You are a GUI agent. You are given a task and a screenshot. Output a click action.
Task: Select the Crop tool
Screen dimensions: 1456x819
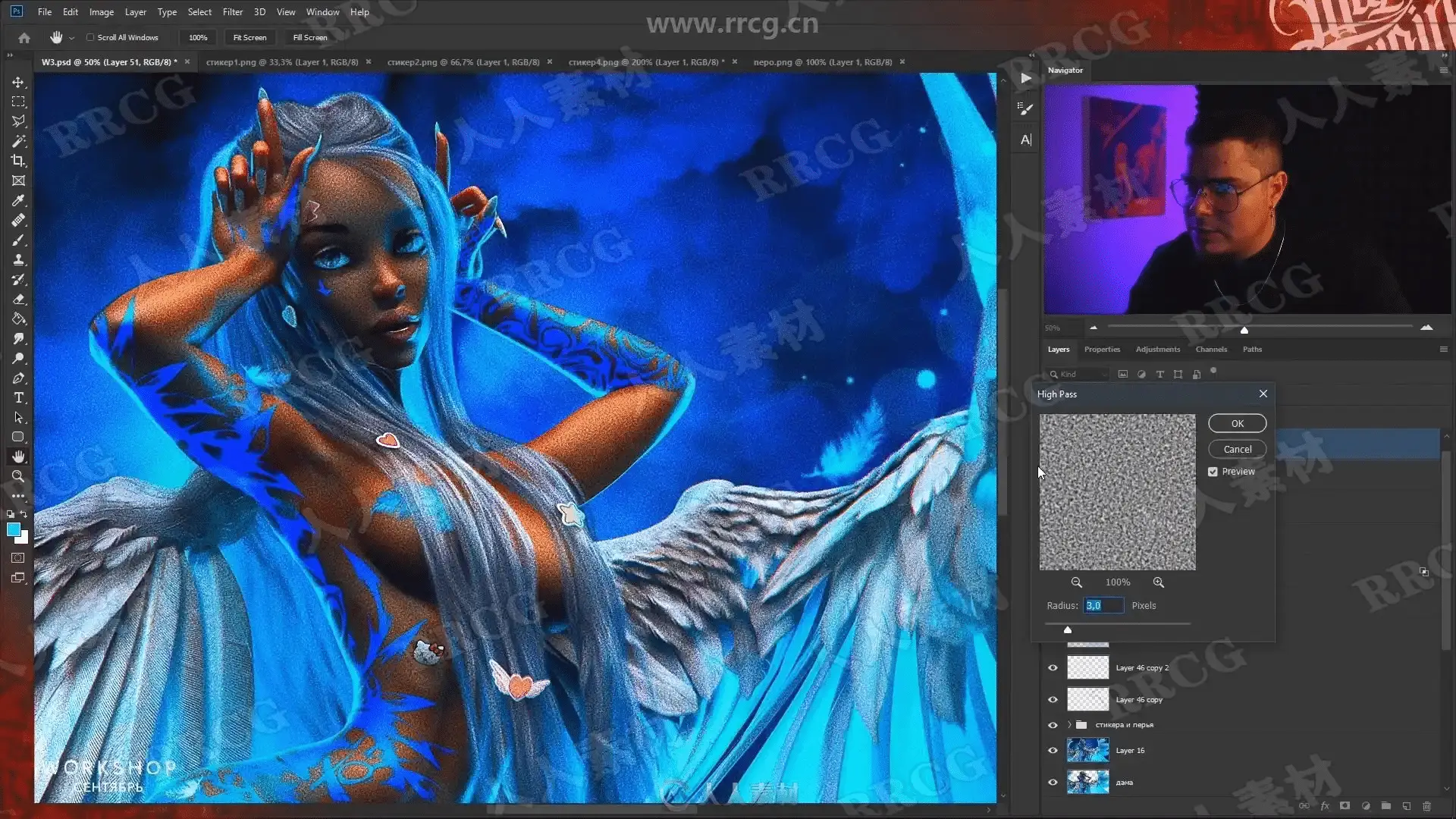pos(18,161)
